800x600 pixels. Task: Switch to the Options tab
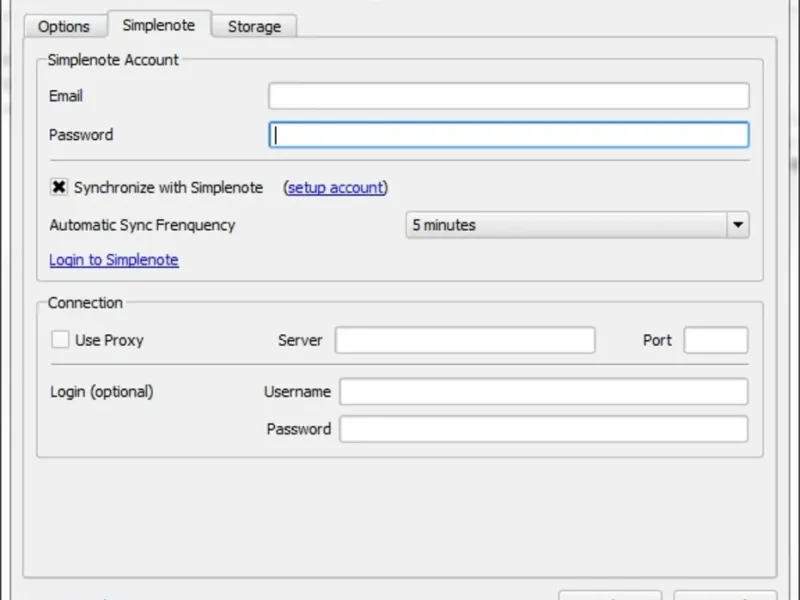64,26
